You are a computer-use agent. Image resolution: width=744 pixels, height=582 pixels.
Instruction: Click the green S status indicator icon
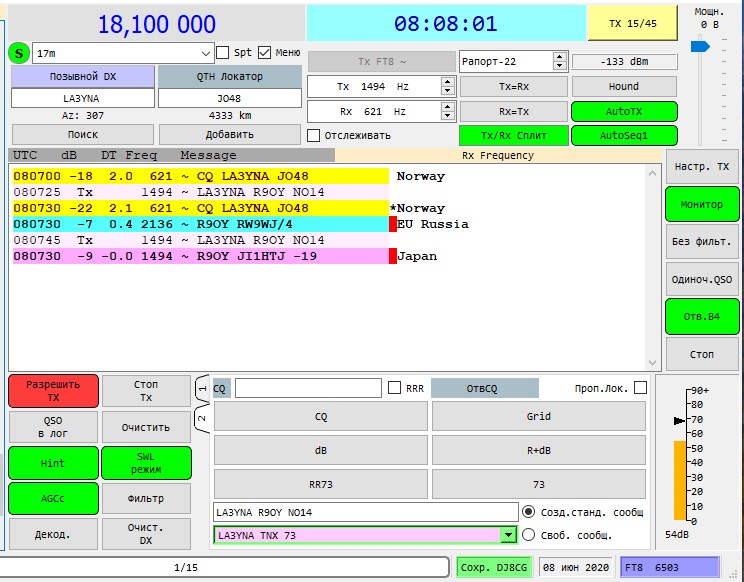coord(19,53)
